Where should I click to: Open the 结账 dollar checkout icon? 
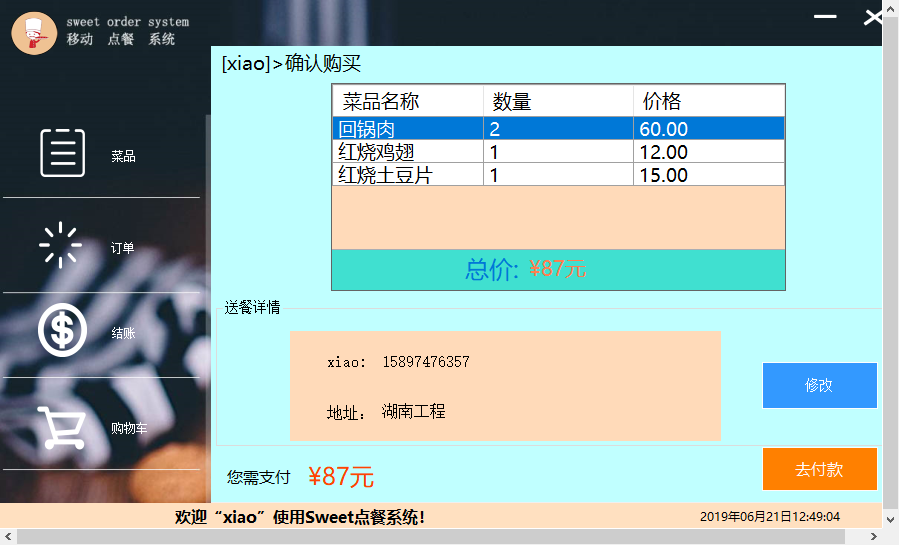(x=62, y=330)
